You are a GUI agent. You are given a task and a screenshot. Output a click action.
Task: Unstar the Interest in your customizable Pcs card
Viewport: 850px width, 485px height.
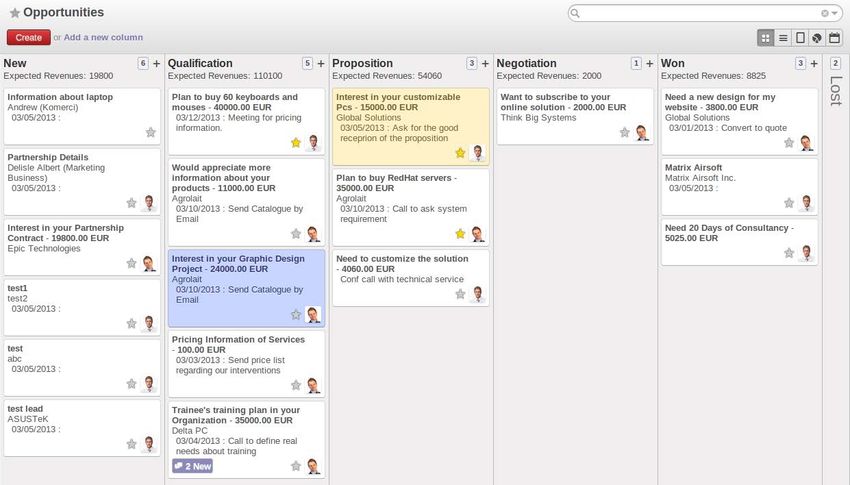click(x=460, y=153)
